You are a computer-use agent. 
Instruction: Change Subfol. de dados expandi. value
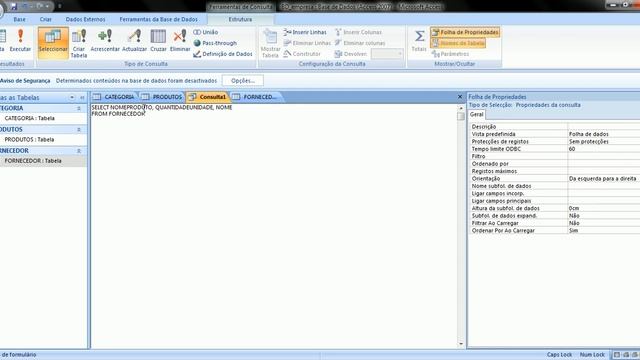[x=604, y=216]
